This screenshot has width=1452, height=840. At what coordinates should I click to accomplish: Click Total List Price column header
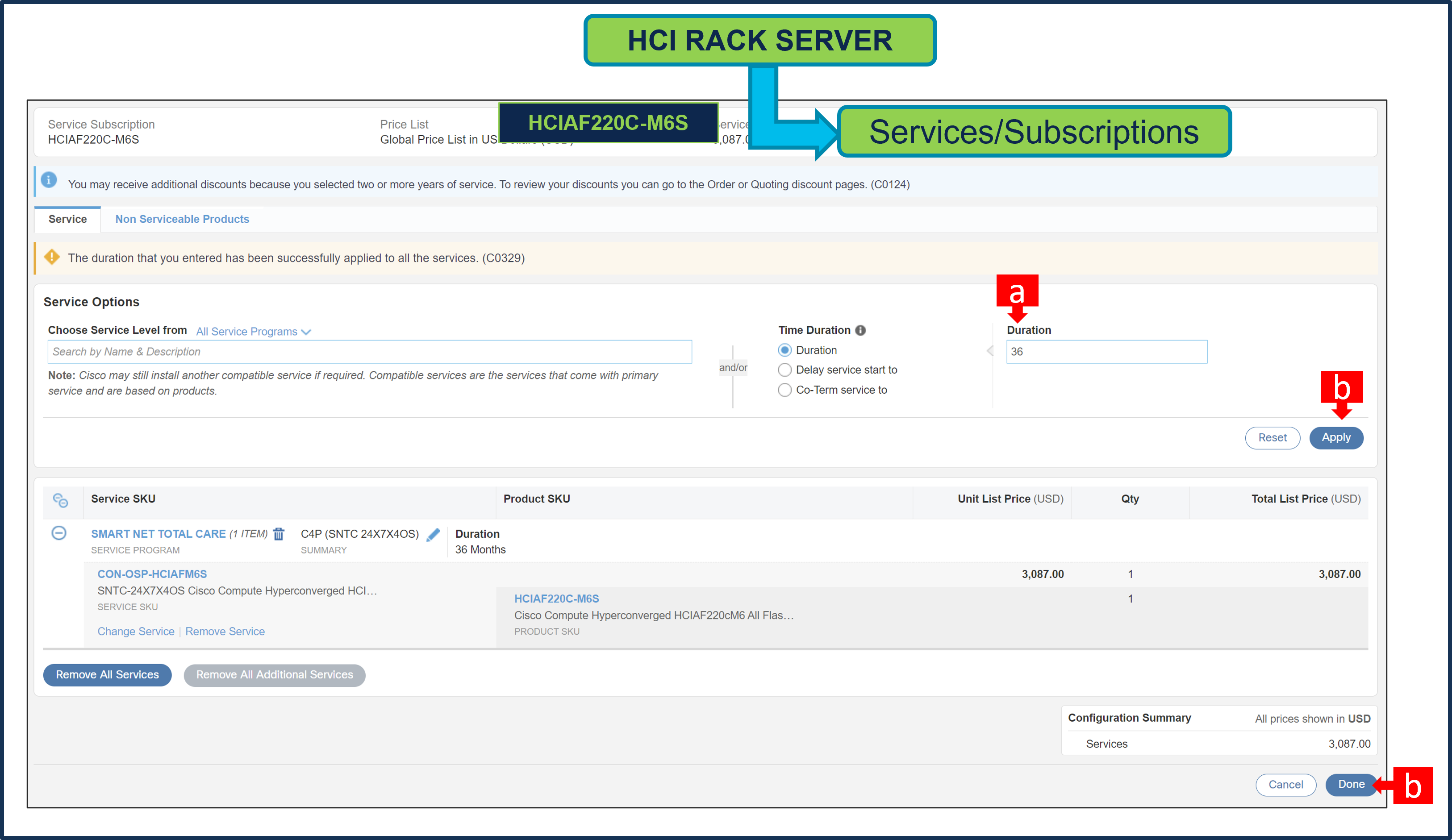tap(1306, 499)
